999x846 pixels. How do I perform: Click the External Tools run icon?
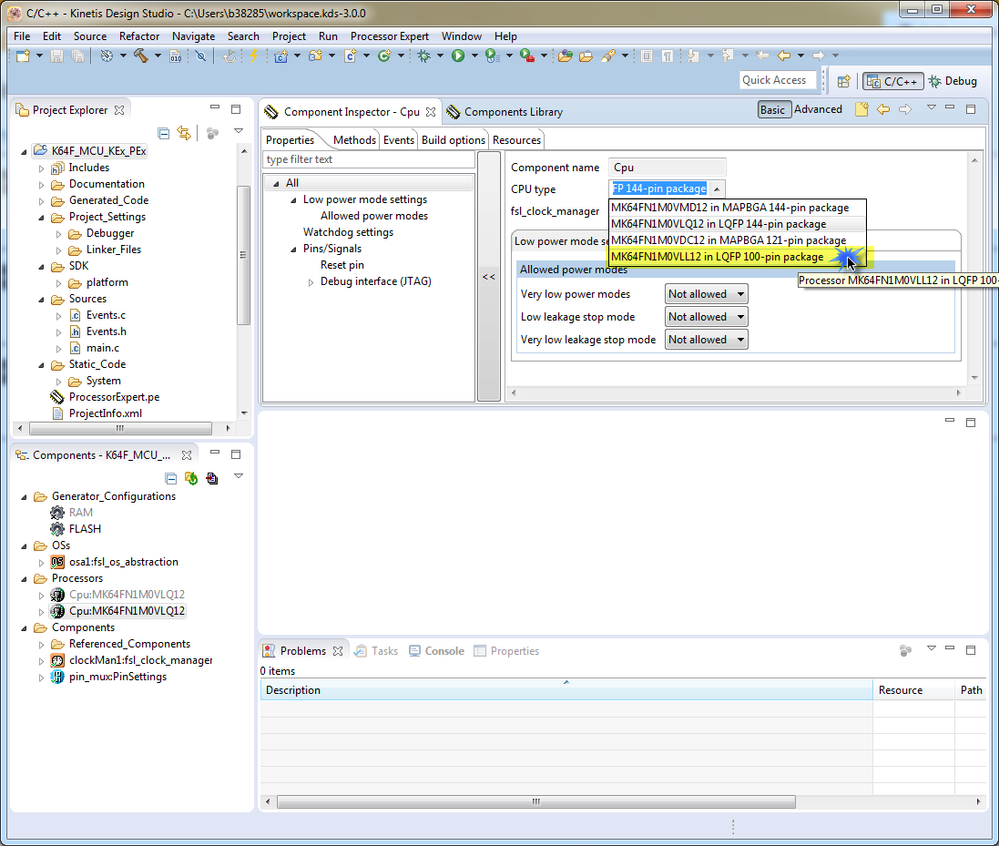click(x=527, y=56)
